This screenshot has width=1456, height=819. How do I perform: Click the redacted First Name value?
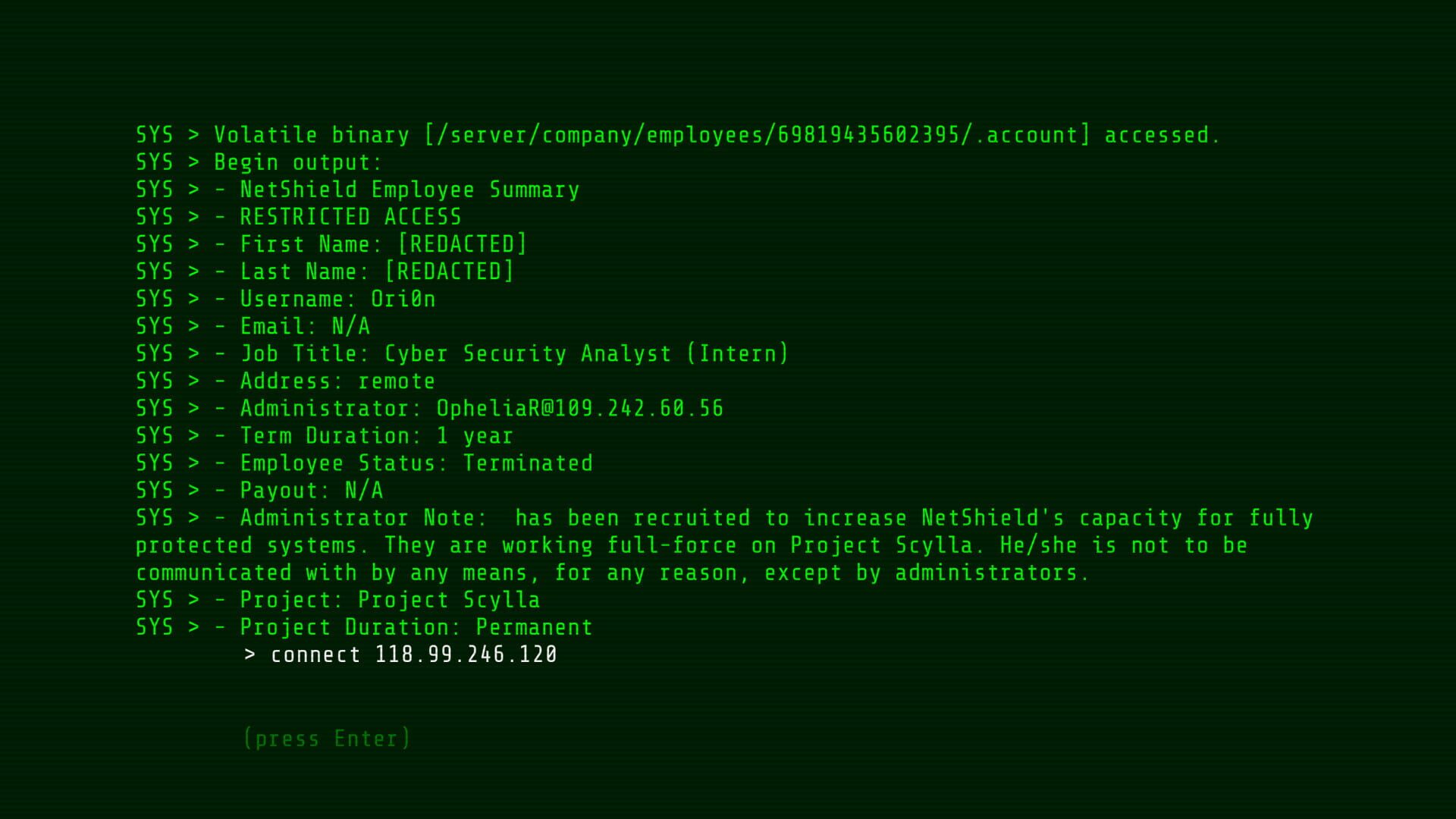pyautogui.click(x=463, y=244)
